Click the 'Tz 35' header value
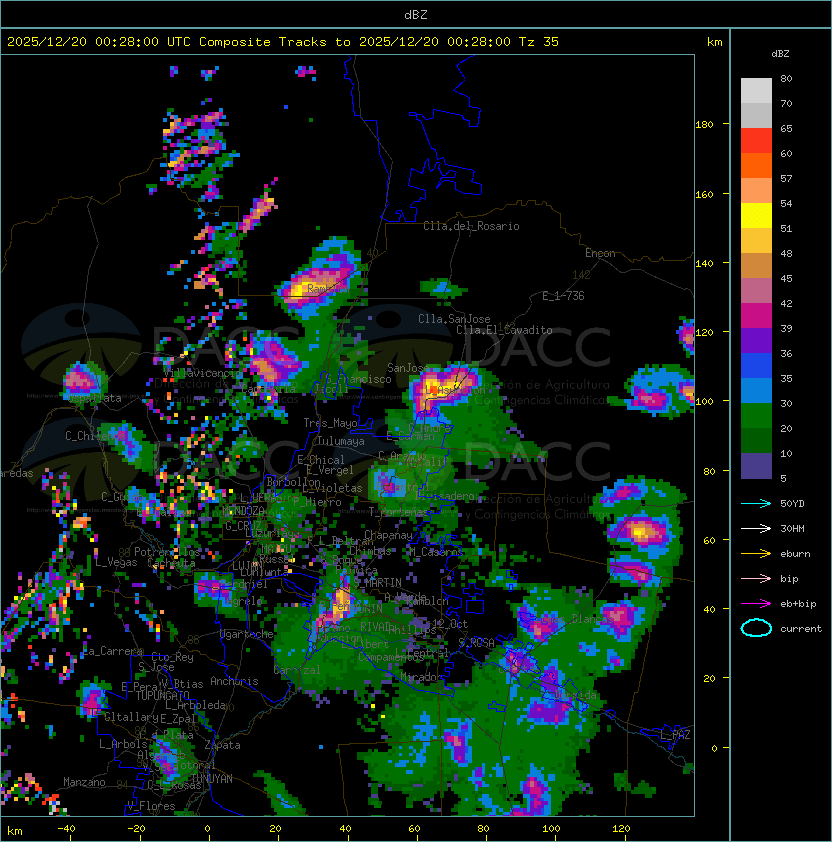The width and height of the screenshot is (832, 842). pyautogui.click(x=539, y=42)
